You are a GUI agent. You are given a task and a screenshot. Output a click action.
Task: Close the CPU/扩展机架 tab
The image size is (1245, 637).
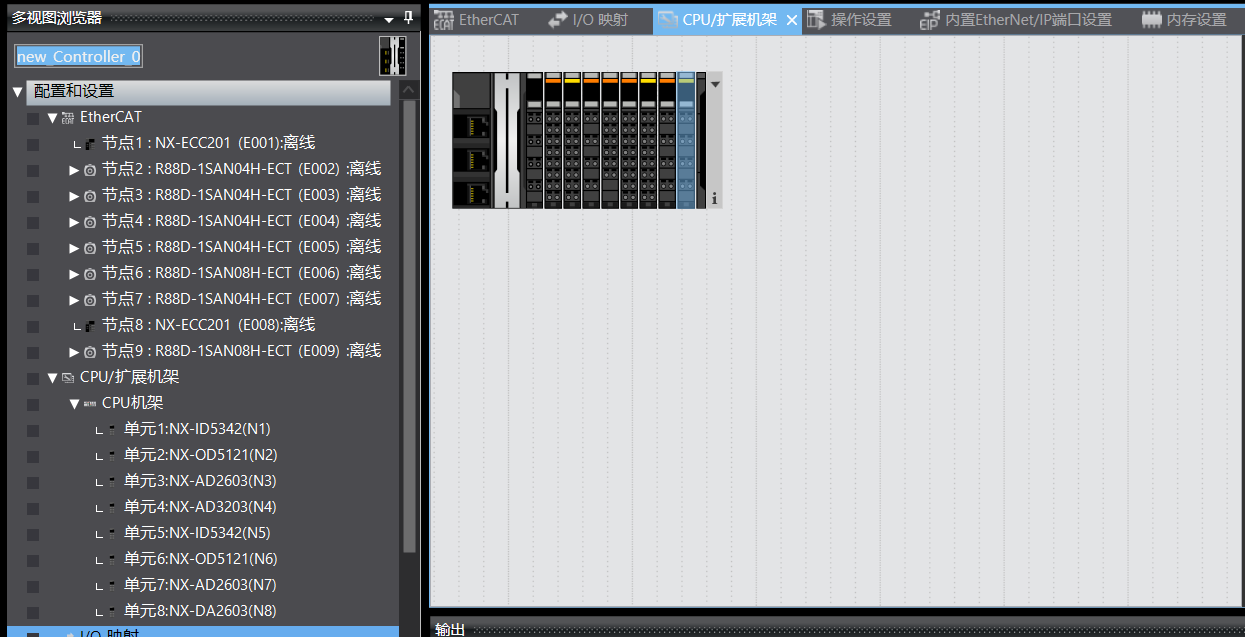(x=792, y=20)
